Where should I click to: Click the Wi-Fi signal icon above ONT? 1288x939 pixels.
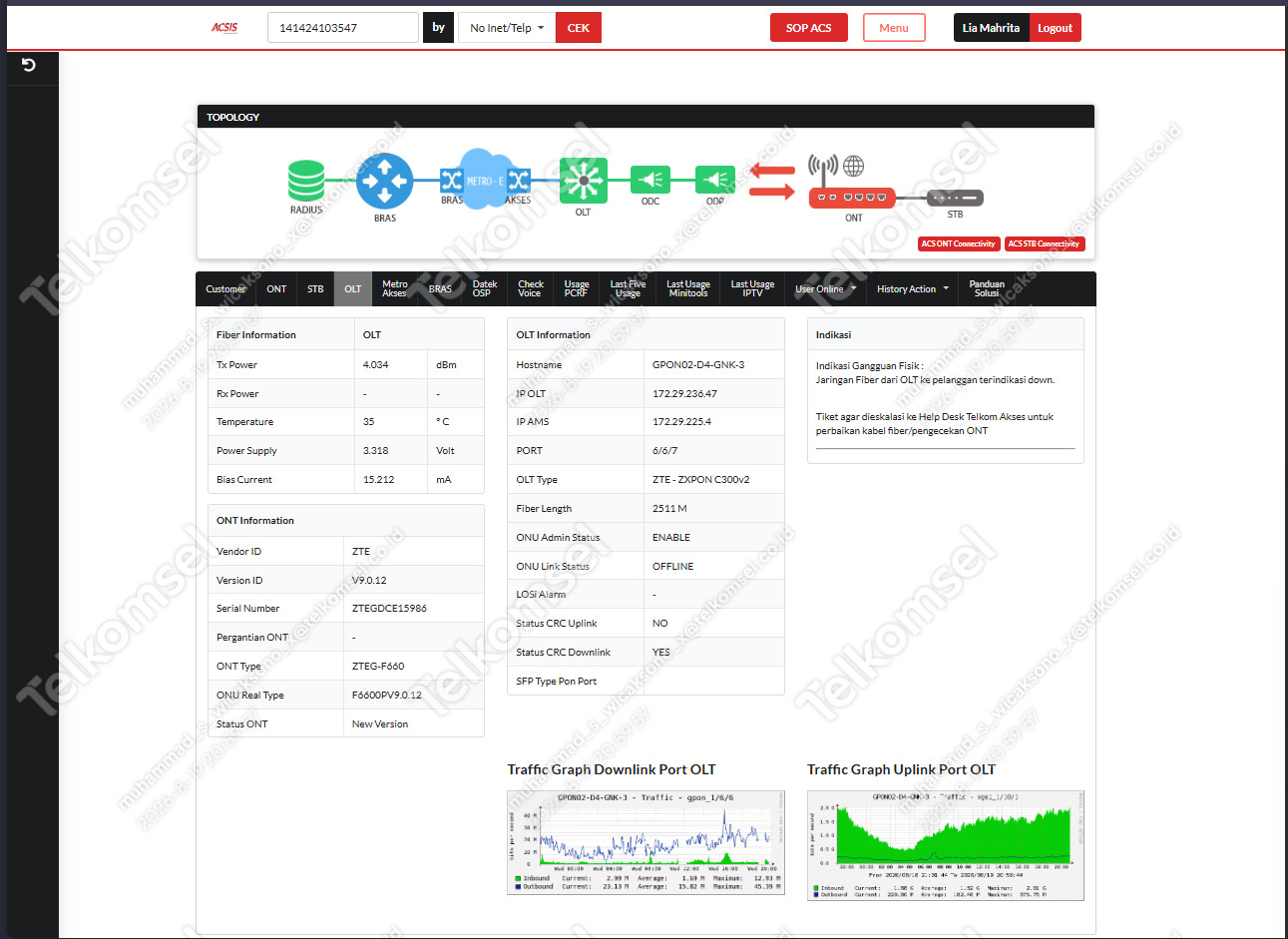coord(823,168)
